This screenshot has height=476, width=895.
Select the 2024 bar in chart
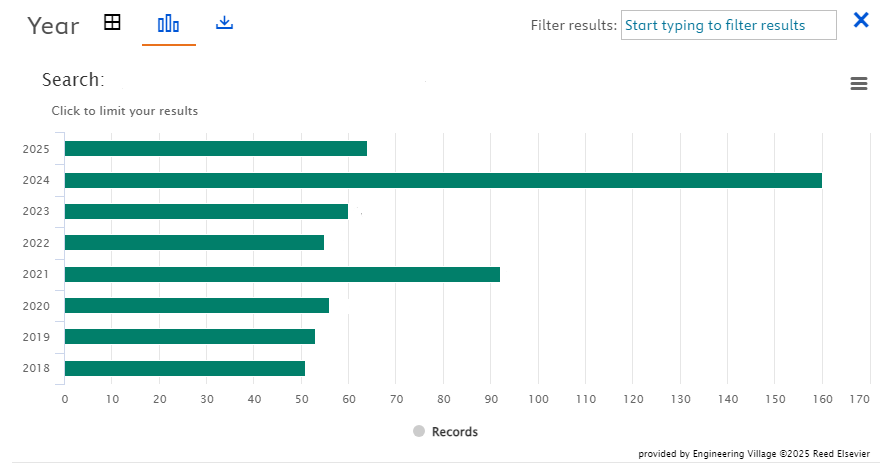pyautogui.click(x=442, y=180)
